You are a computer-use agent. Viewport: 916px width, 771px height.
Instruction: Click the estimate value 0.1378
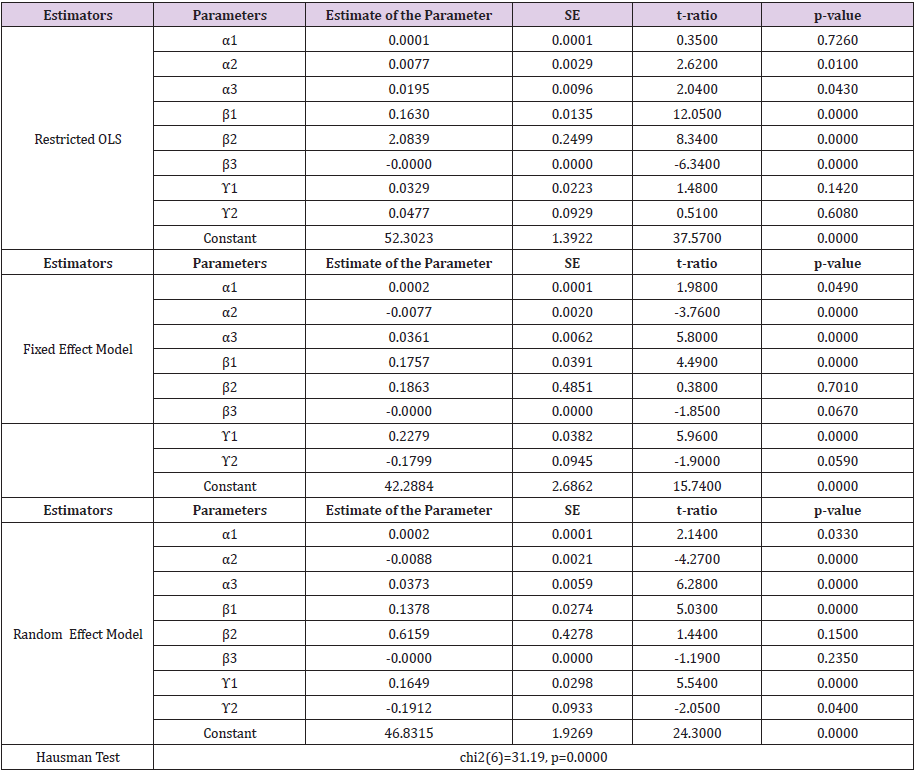409,609
